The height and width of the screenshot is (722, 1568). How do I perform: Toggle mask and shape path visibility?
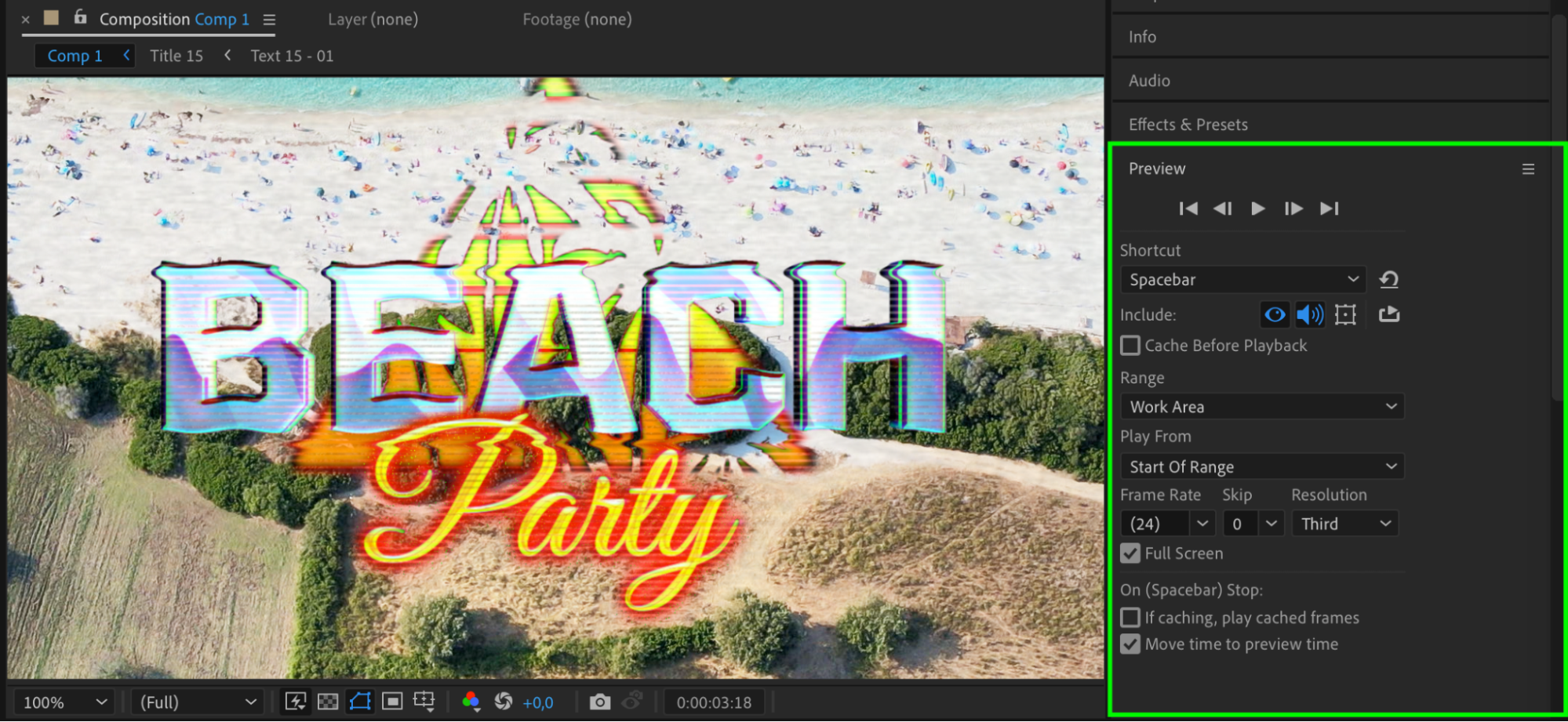[x=360, y=702]
